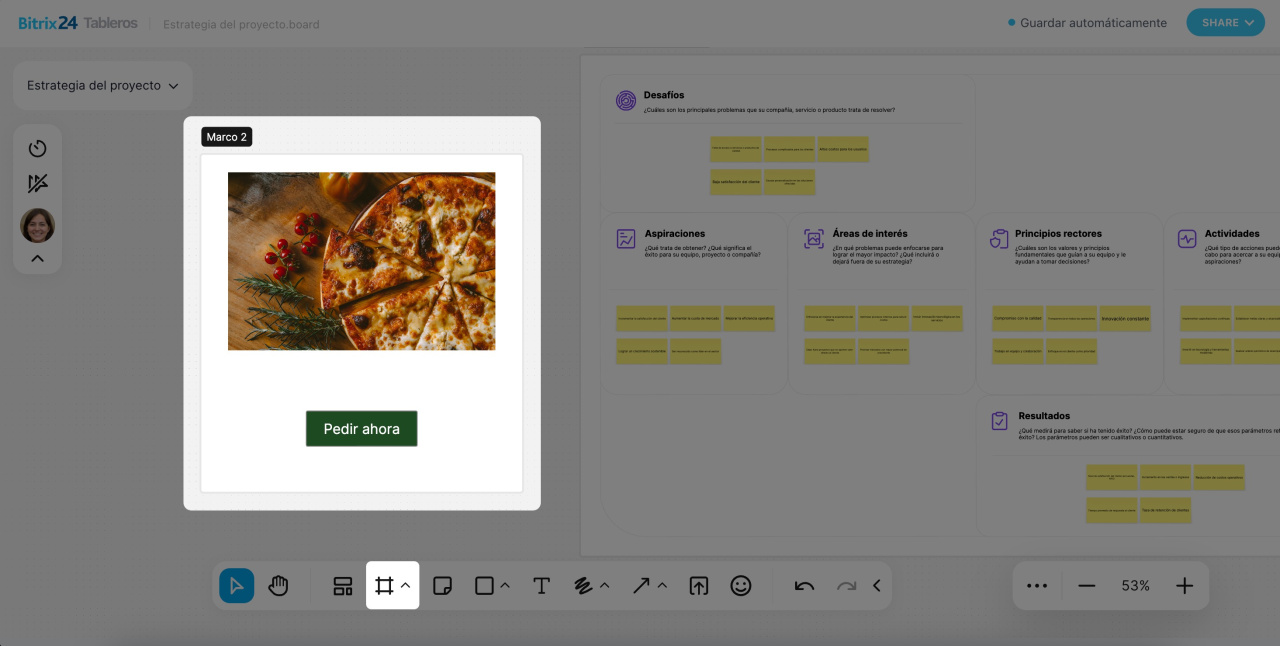Screen dimensions: 1280x646
Task: Pick the sticky note tool
Action: click(444, 586)
